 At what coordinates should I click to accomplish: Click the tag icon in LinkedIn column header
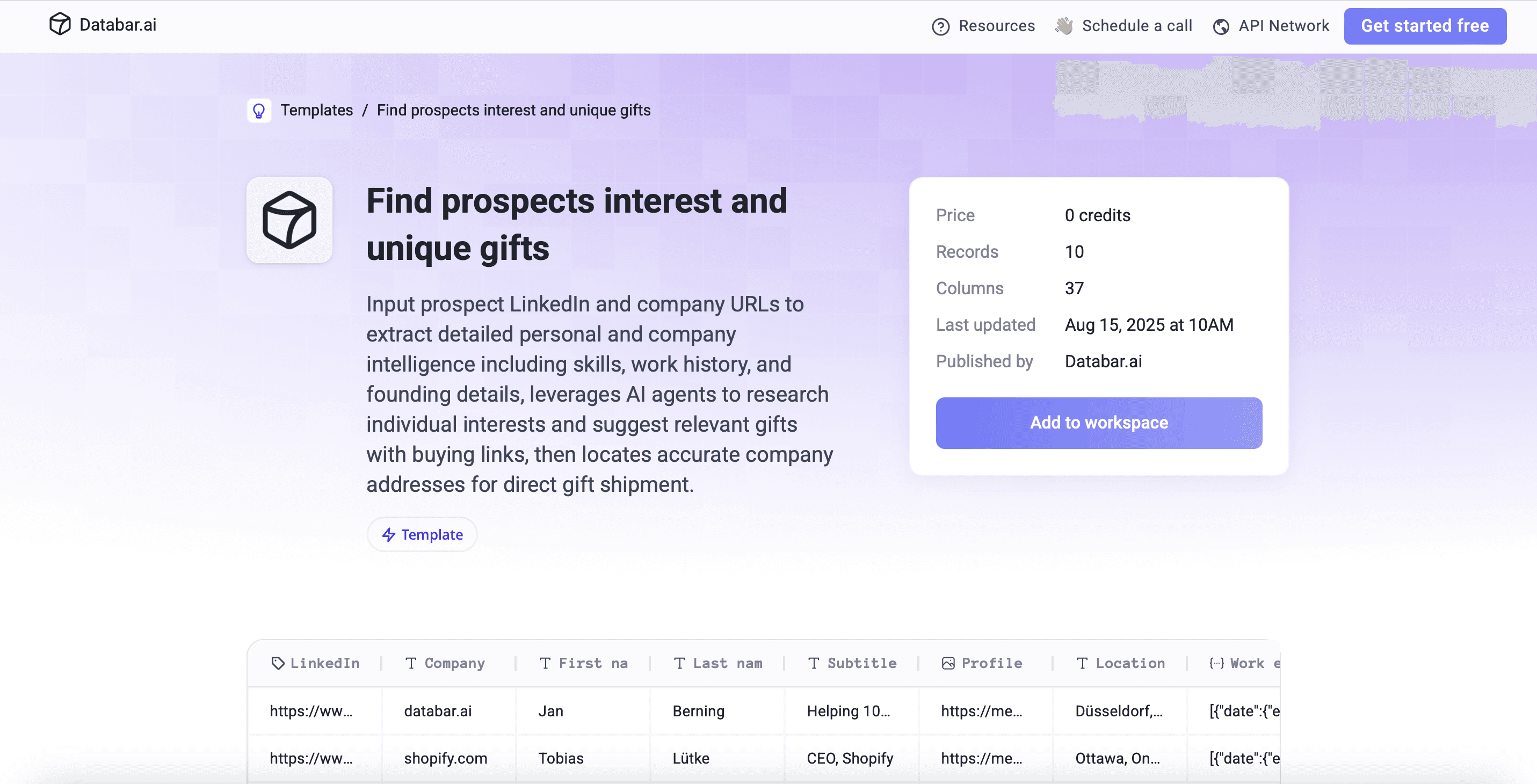(278, 663)
